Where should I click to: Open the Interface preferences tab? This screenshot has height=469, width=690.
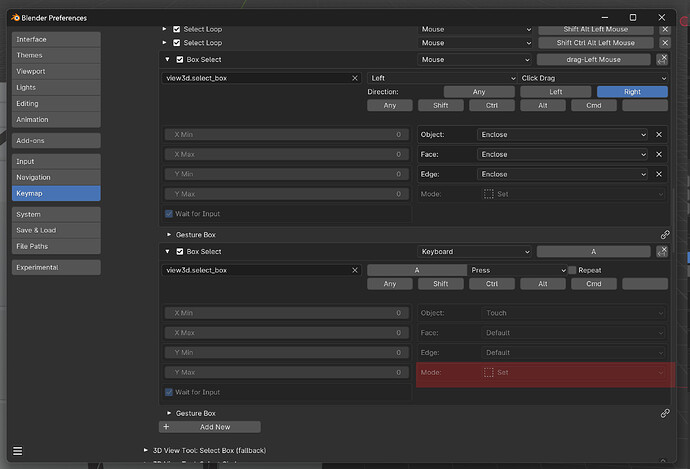[x=56, y=39]
